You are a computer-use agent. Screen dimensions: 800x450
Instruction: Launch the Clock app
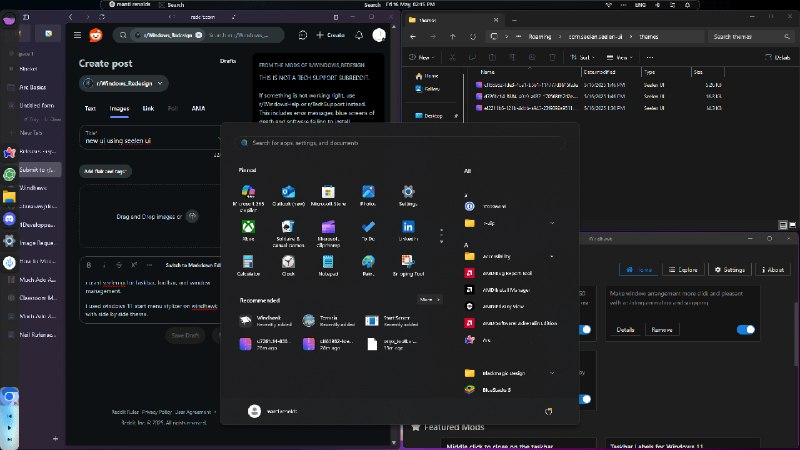click(288, 265)
